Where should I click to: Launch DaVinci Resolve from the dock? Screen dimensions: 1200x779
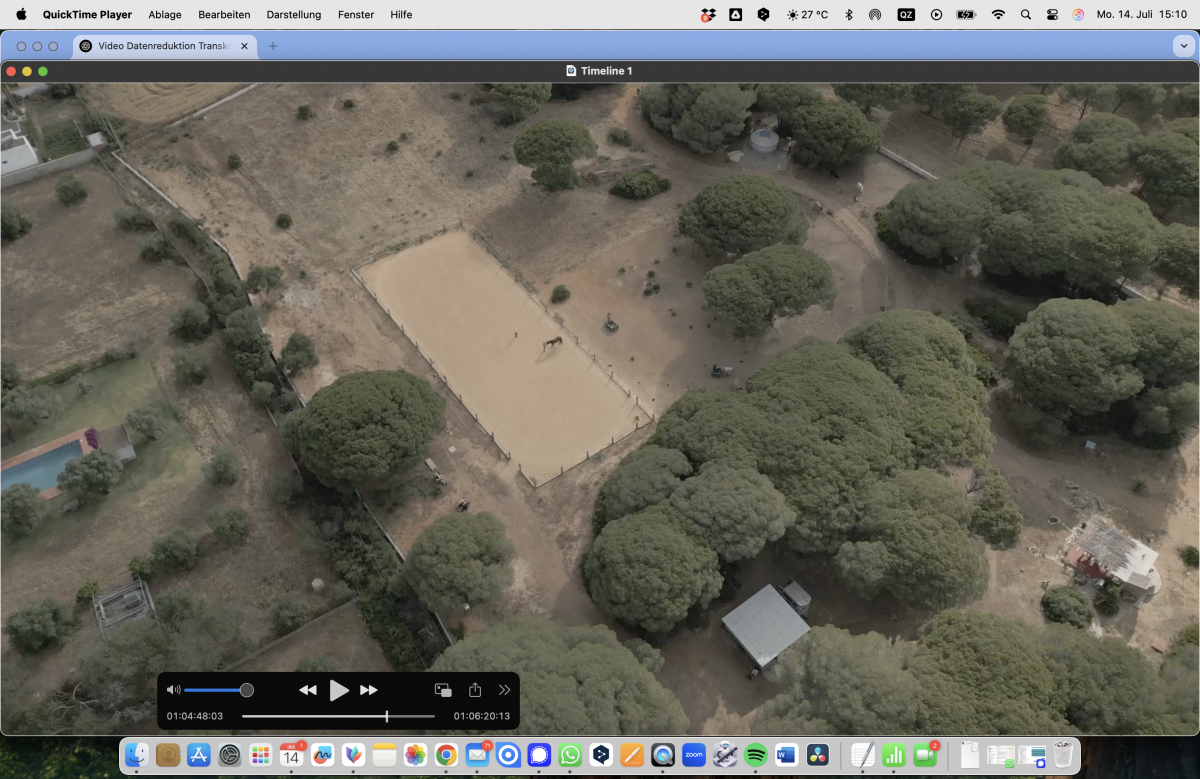point(817,755)
